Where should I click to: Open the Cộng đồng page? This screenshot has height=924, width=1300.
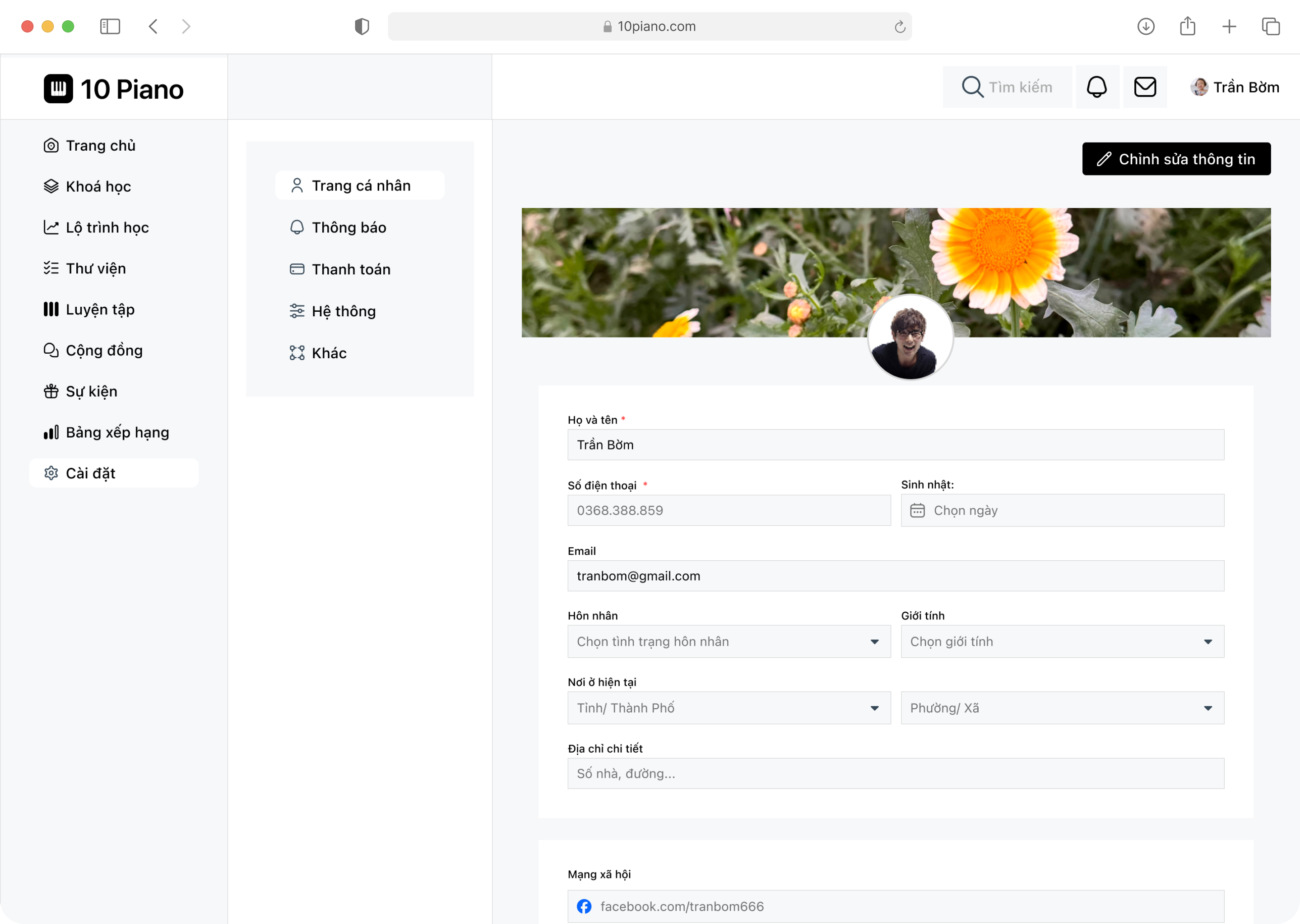103,350
